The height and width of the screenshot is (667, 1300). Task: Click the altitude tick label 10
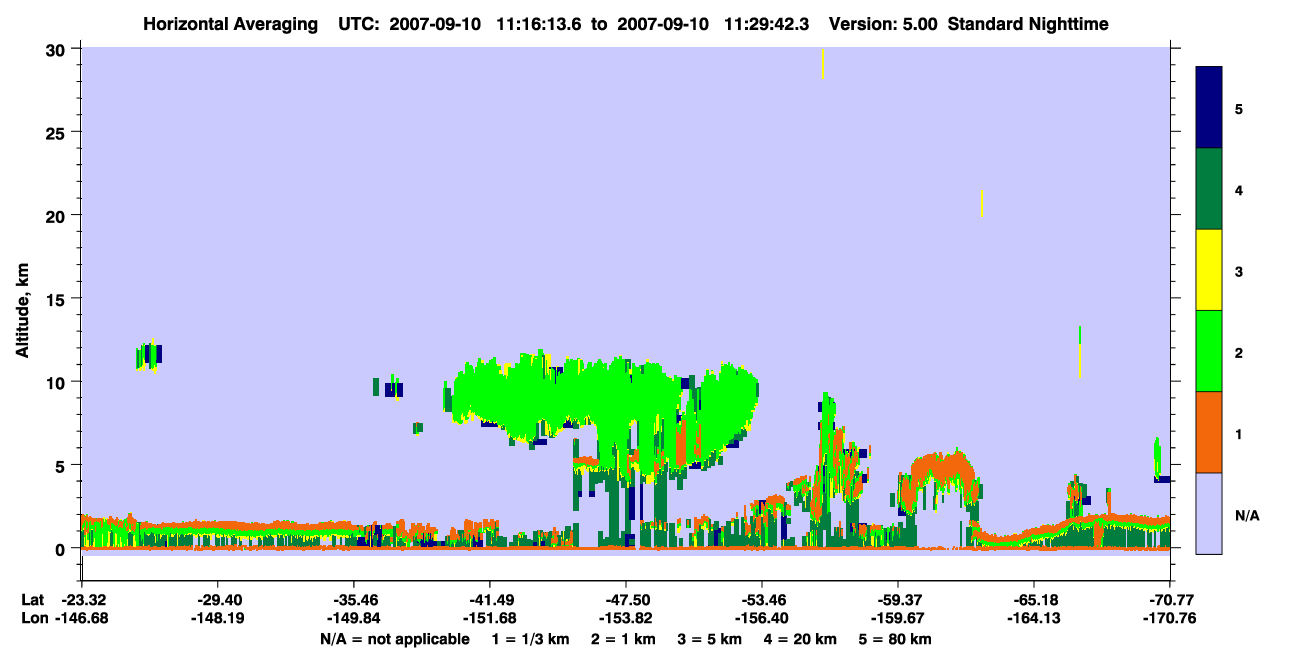pos(58,382)
